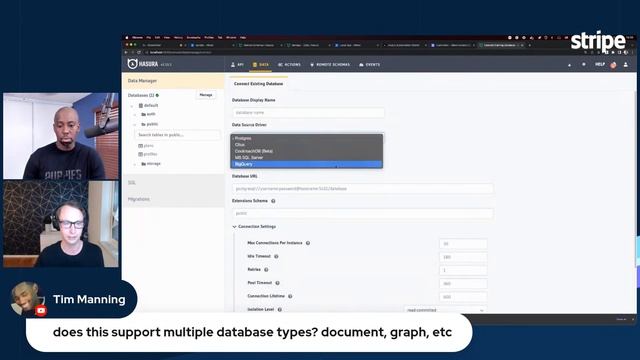Click the browser back arrow
Screen dimensions: 640x360
pos(126,52)
